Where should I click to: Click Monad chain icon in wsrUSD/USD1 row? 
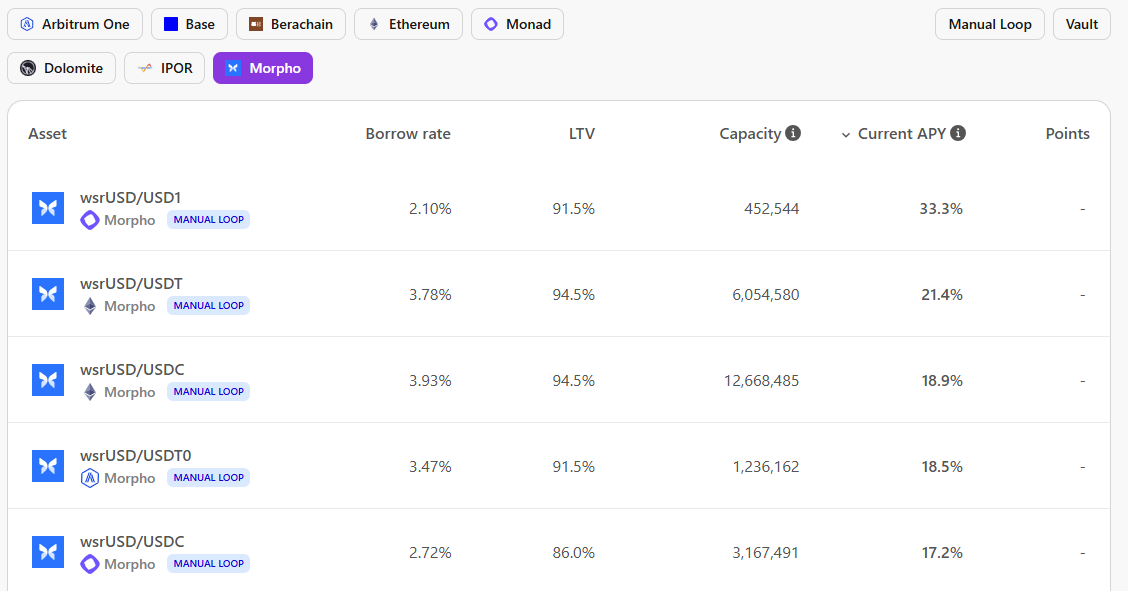pos(90,220)
